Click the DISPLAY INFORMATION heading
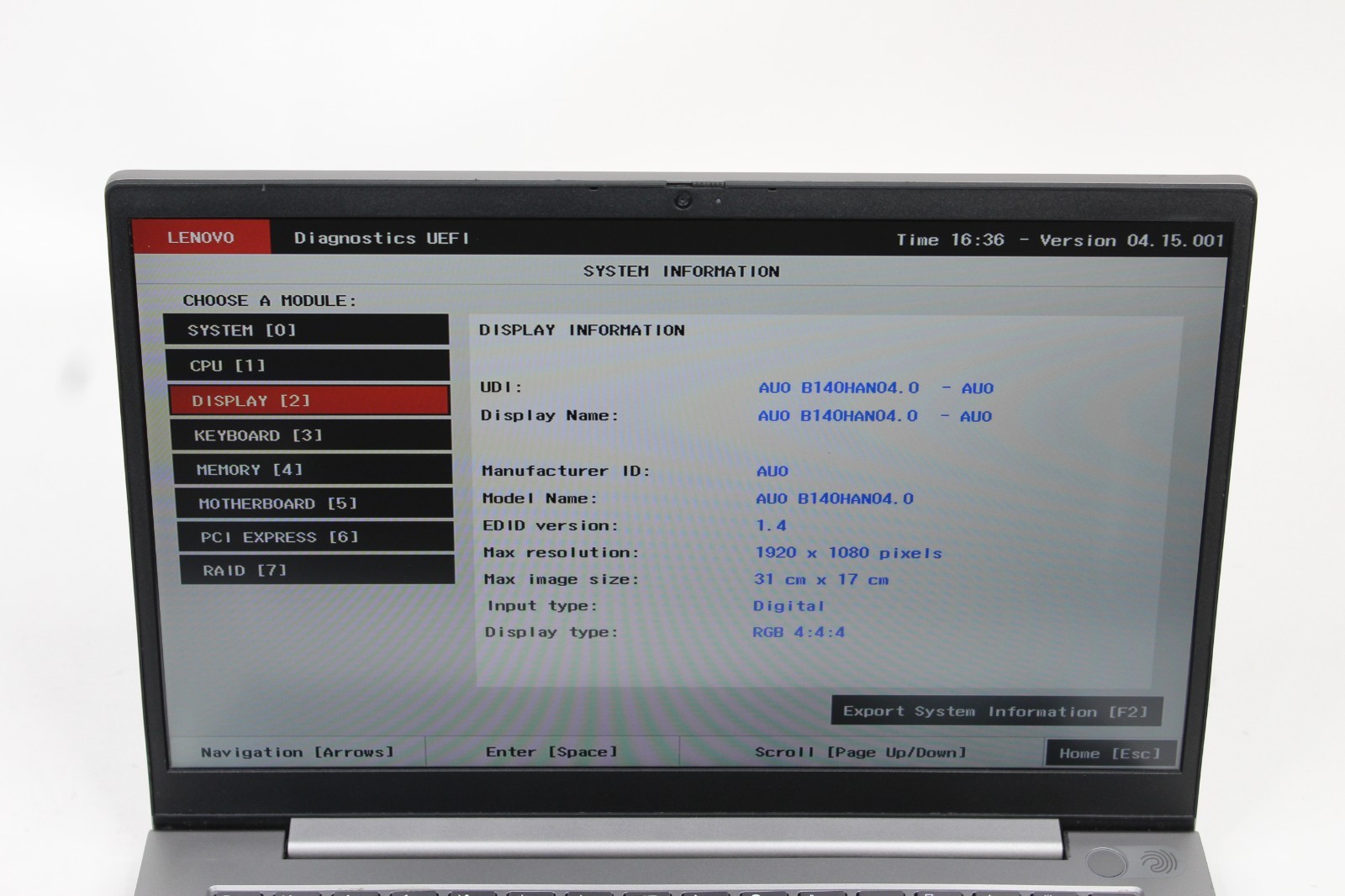1345x896 pixels. (582, 329)
